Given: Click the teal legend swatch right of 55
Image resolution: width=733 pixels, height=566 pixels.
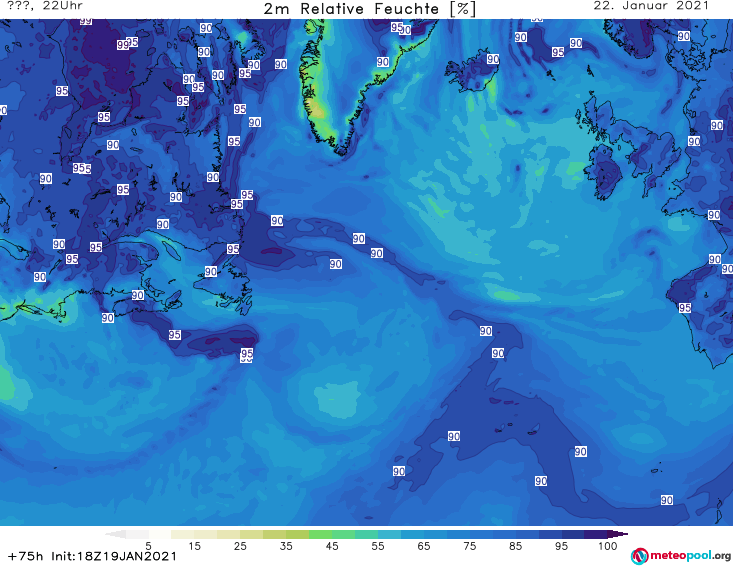Looking at the screenshot, I should 389,534.
